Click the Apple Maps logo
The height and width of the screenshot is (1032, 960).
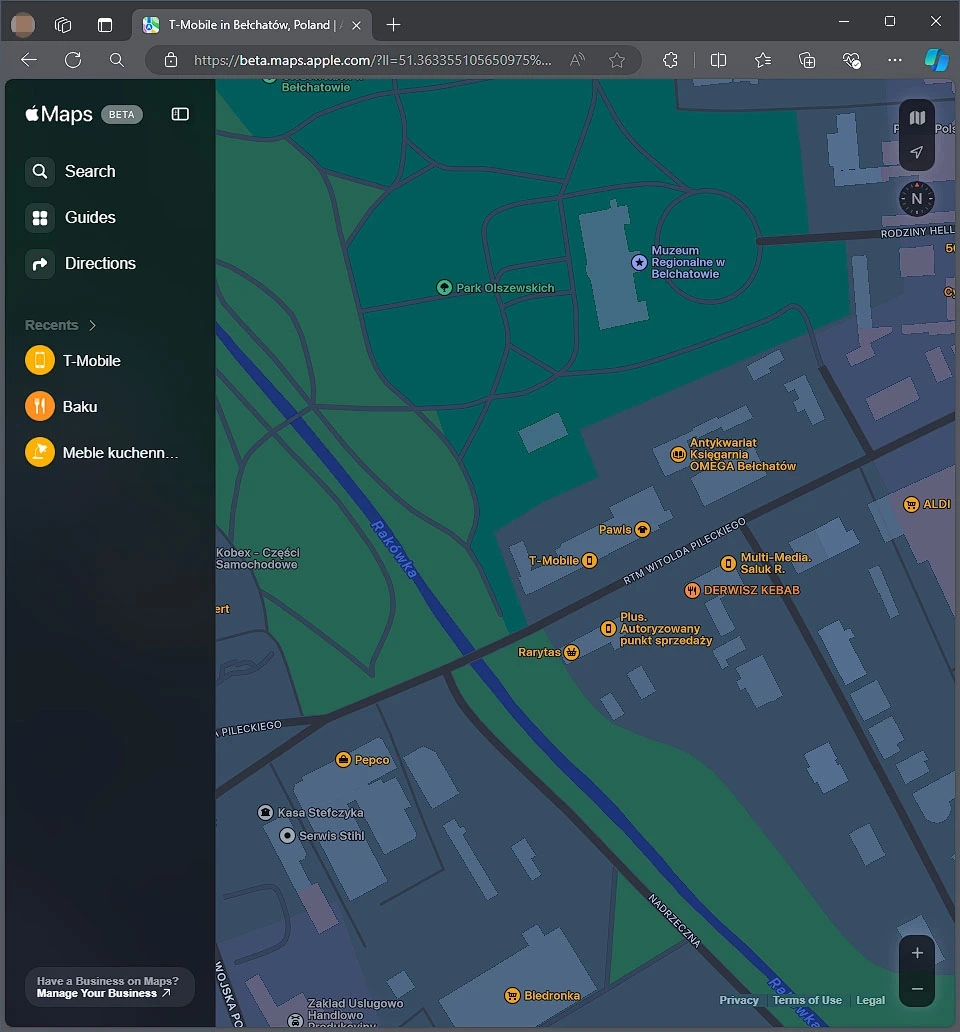click(59, 114)
